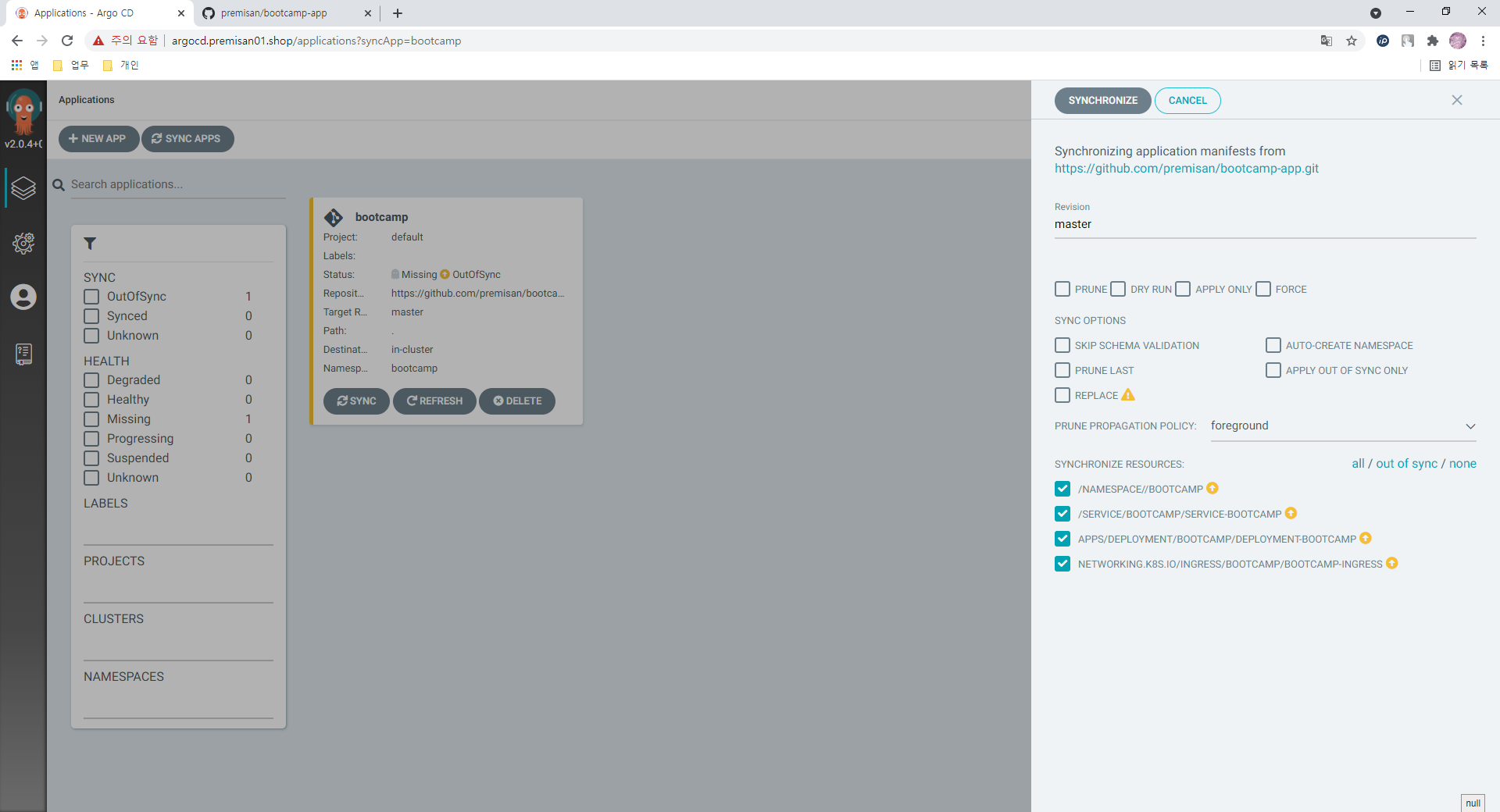This screenshot has width=1500, height=812.
Task: Filter by Degraded health status
Action: coord(91,380)
